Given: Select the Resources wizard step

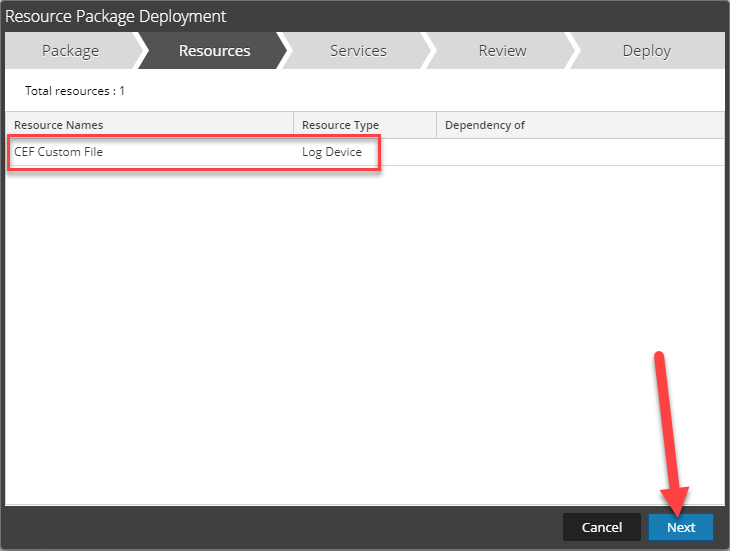Looking at the screenshot, I should (214, 51).
